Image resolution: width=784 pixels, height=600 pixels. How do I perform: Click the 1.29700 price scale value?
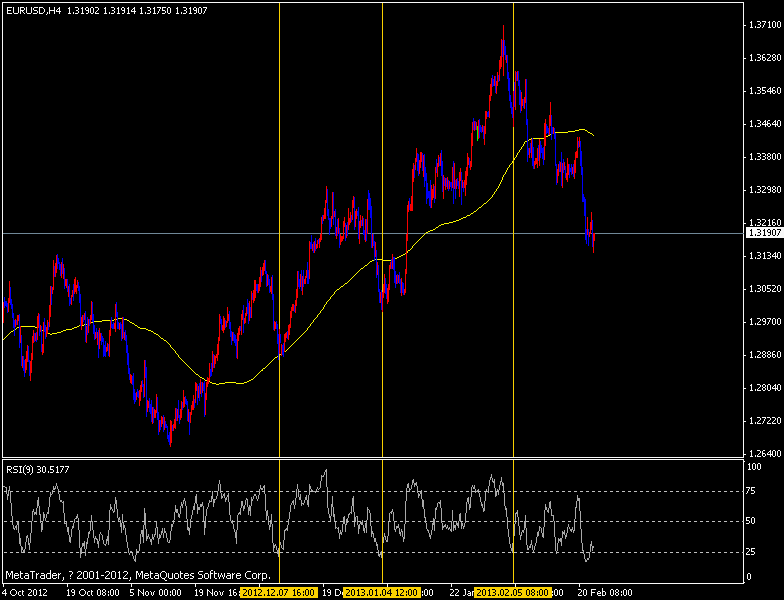pos(764,322)
